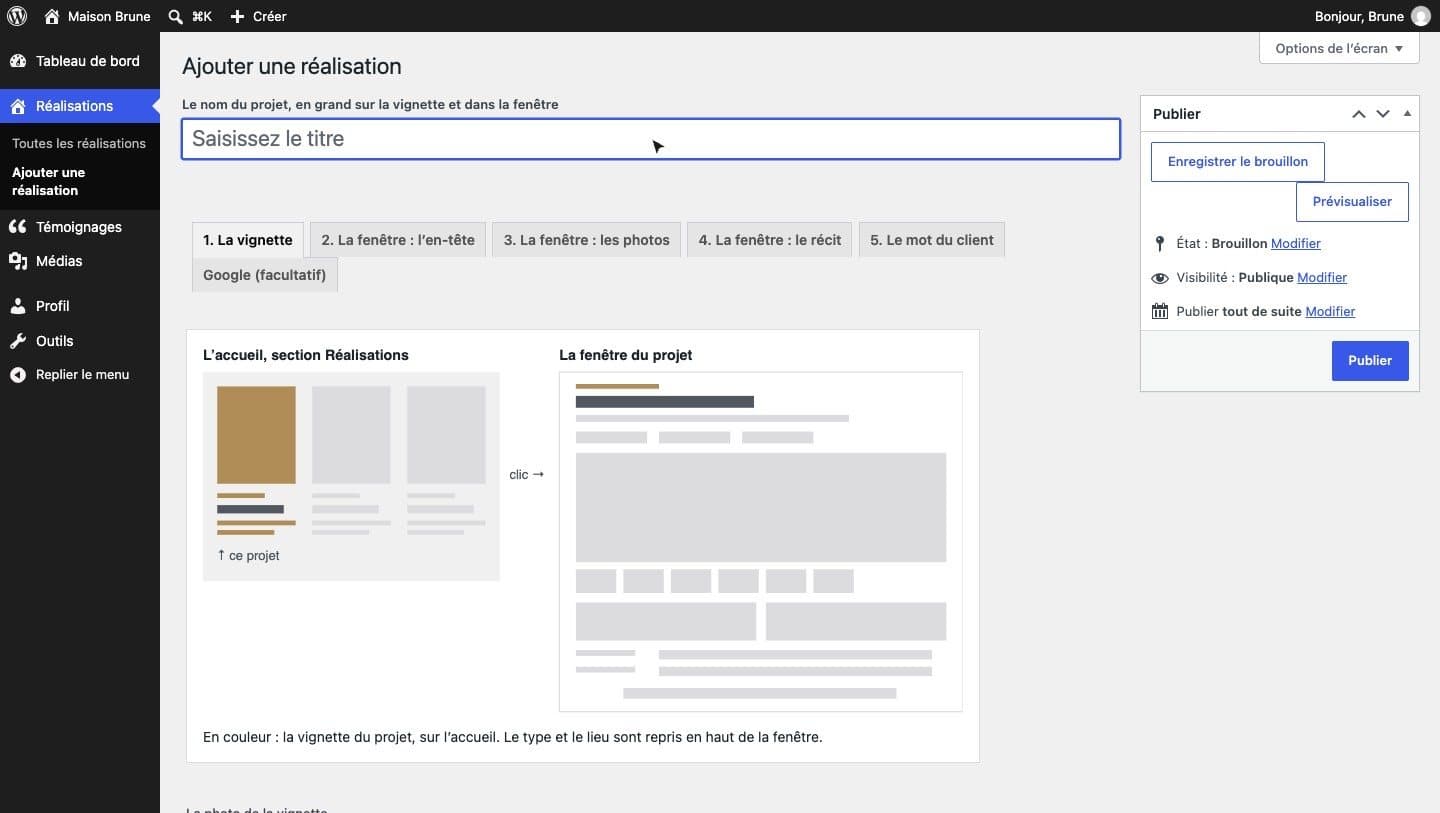Viewport: 1440px width, 813px height.
Task: Click the title field "Saisissez le titre"
Action: click(651, 139)
